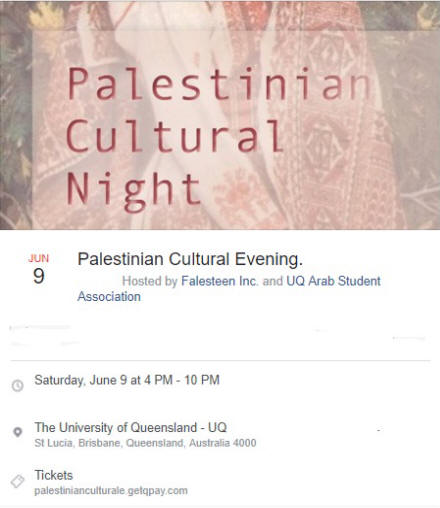Open The University of Queensland - UQ venue
Viewport: 440px width, 508px height.
tap(131, 427)
